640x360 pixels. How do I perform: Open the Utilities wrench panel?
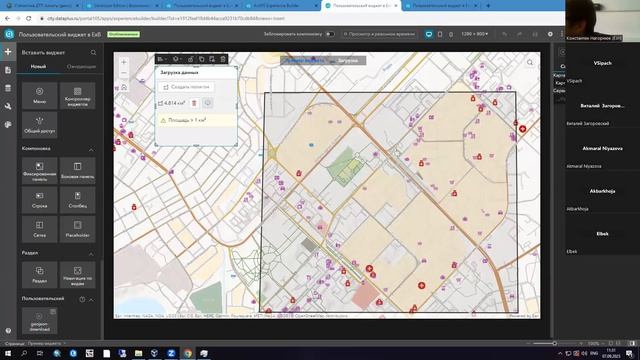tap(8, 106)
